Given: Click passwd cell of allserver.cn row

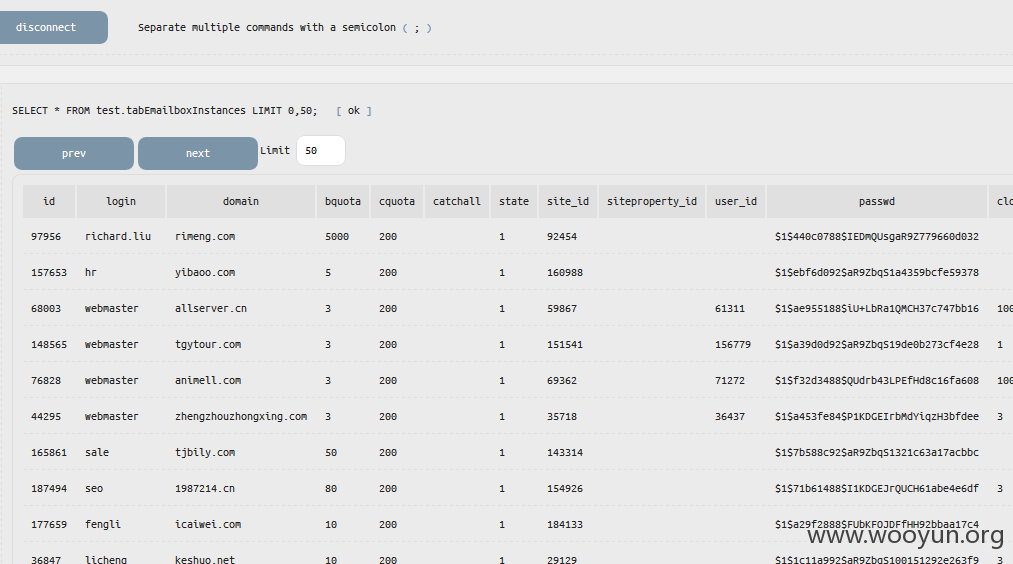Looking at the screenshot, I should (877, 309).
